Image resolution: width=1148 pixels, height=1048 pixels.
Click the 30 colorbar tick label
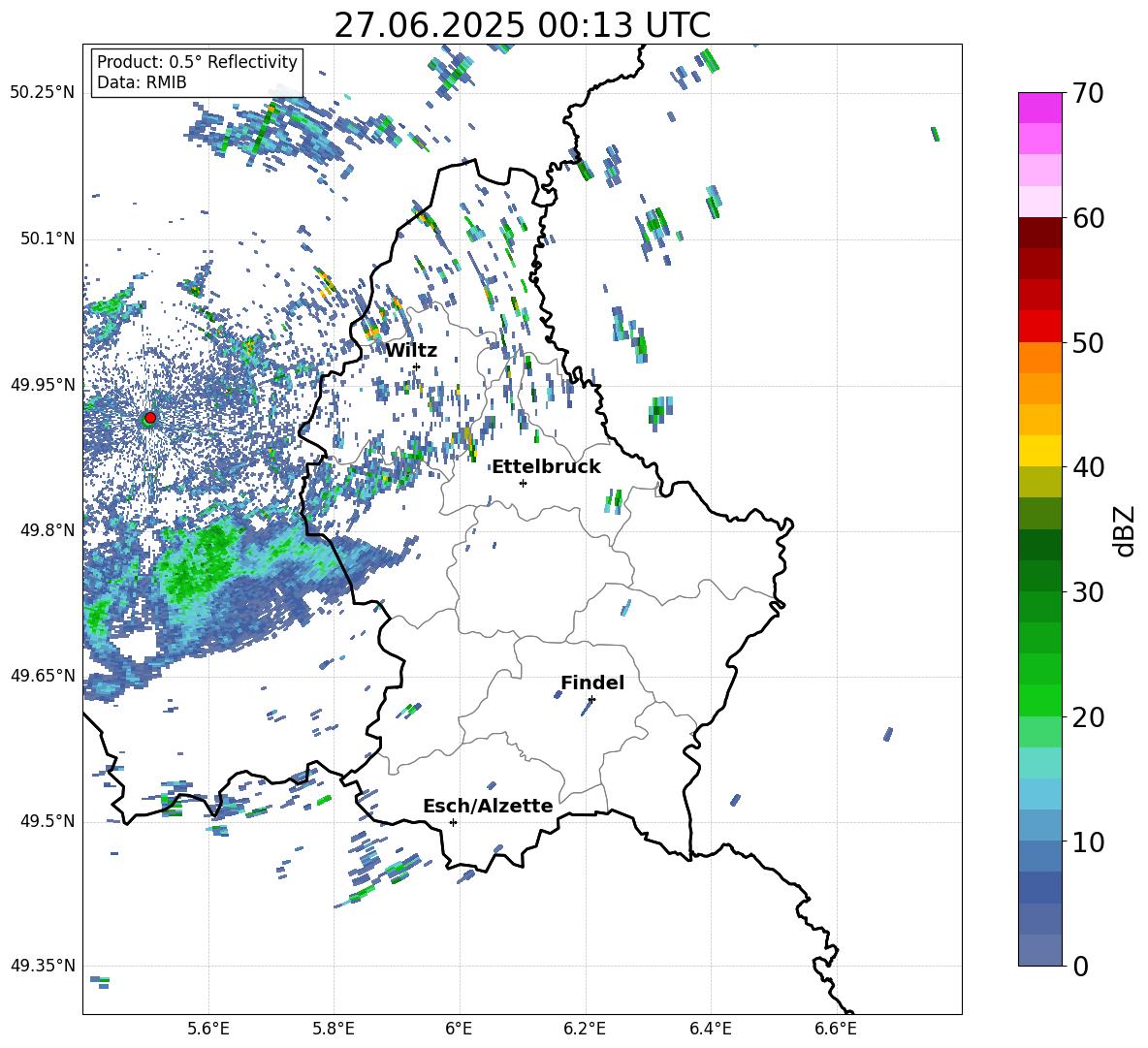coord(1087,592)
